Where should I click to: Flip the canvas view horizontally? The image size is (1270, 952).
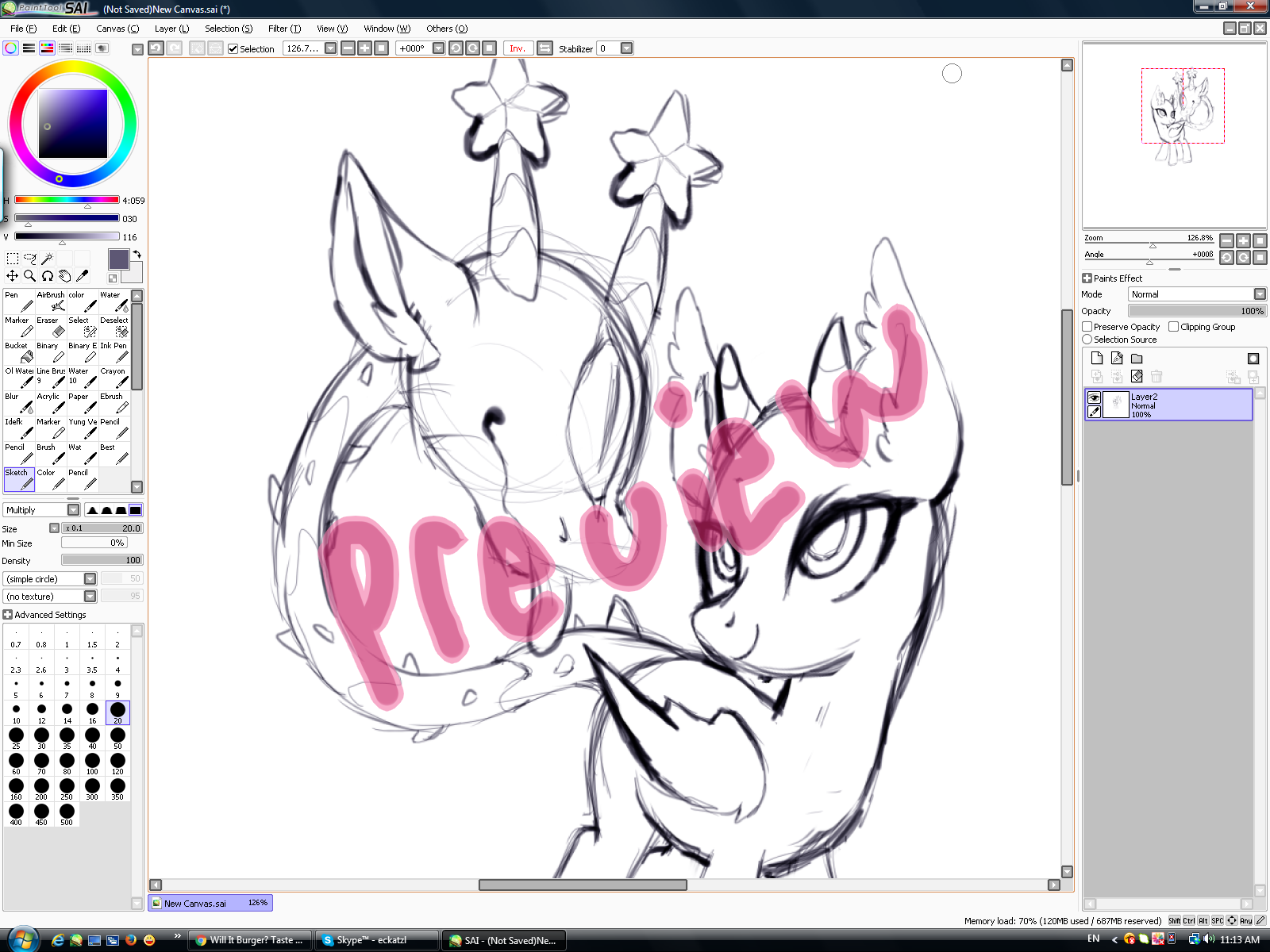coord(545,48)
